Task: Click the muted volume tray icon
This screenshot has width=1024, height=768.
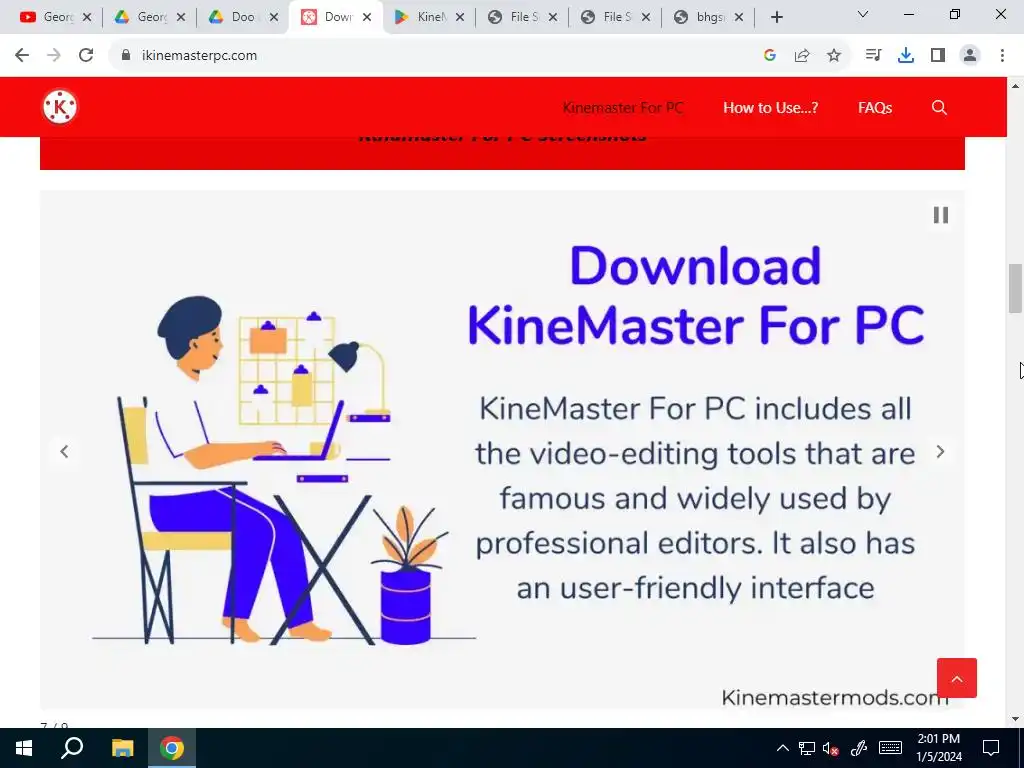Action: [x=831, y=748]
